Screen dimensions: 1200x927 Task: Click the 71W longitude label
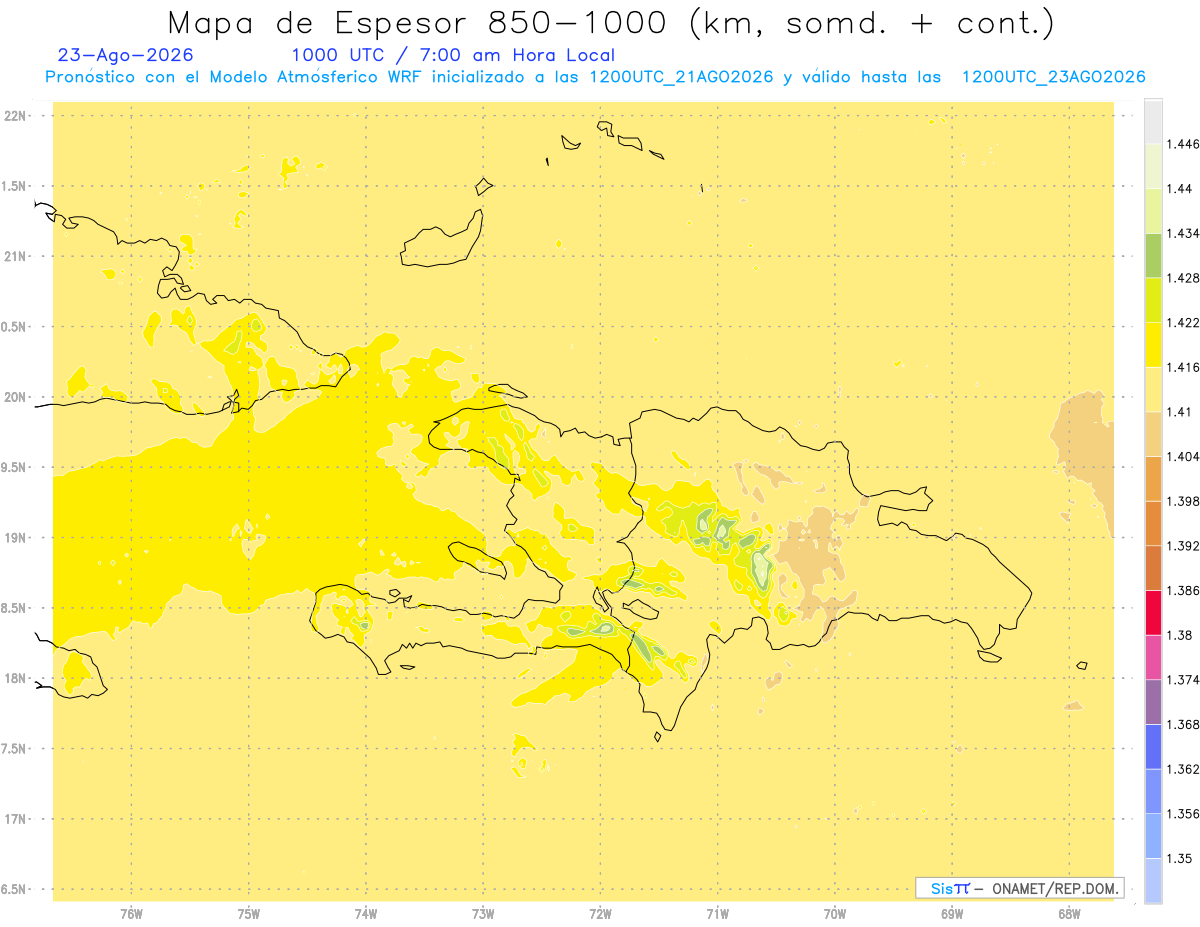coord(717,914)
